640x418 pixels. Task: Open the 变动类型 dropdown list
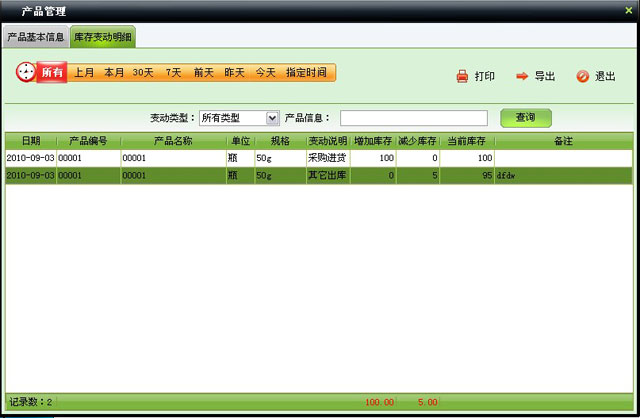tap(272, 118)
